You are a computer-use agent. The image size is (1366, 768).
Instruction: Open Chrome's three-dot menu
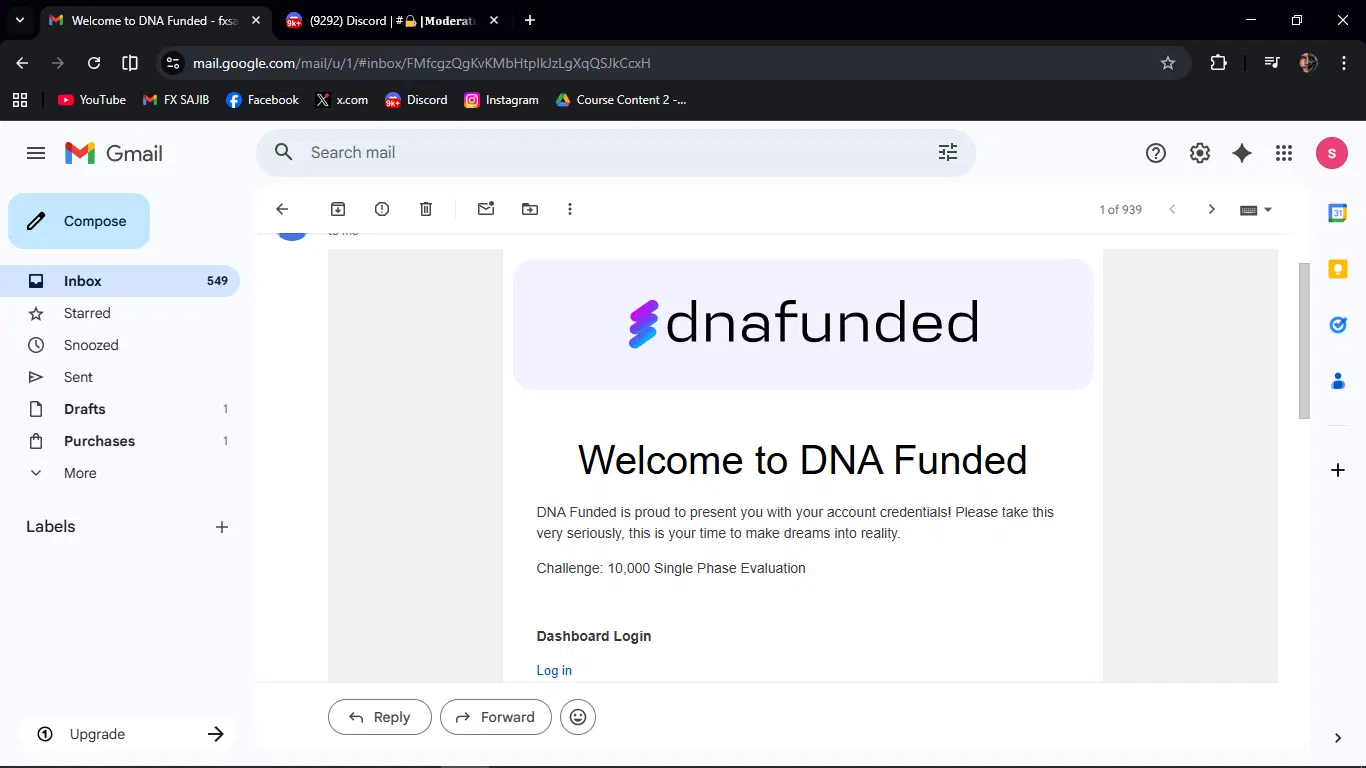click(x=1342, y=63)
